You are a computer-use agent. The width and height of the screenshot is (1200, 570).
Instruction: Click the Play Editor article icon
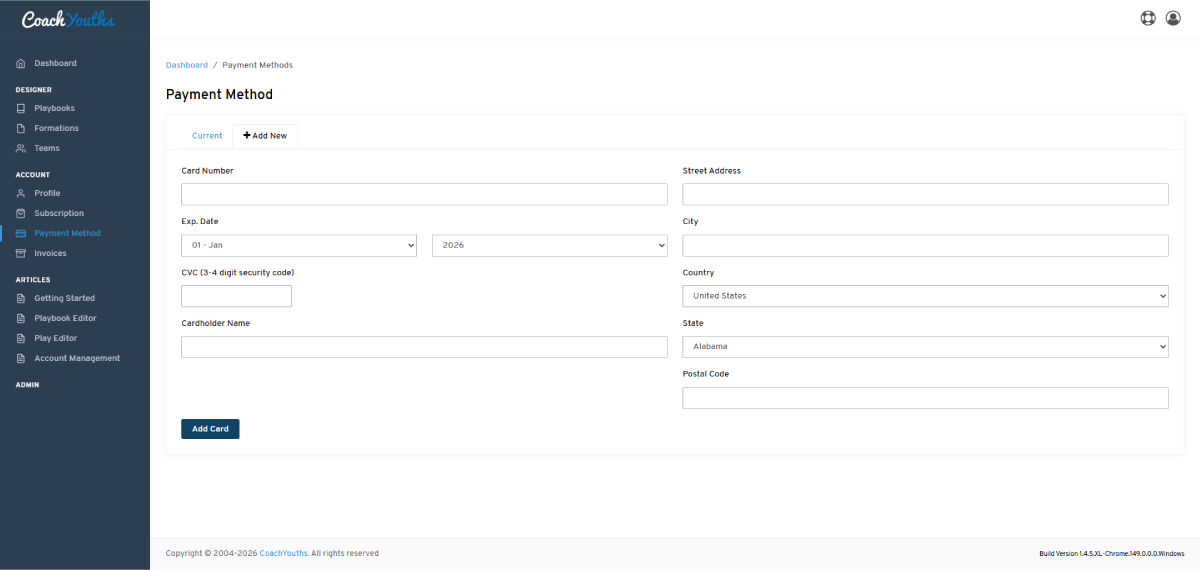21,338
